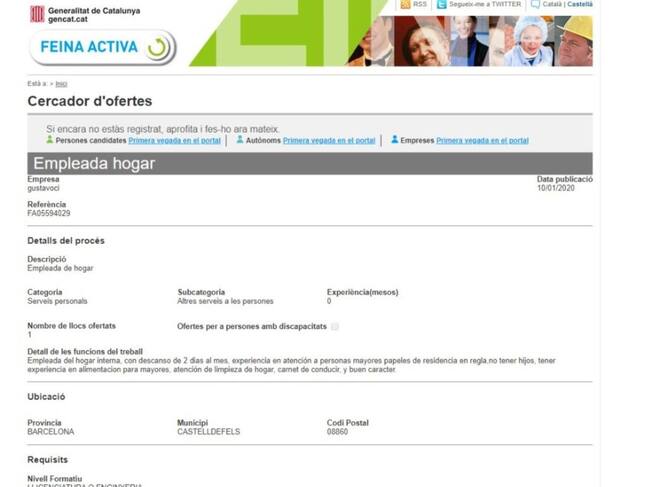Open Primera vegada link for Autònoms
Screen dimensions: 650x487
pos(329,141)
